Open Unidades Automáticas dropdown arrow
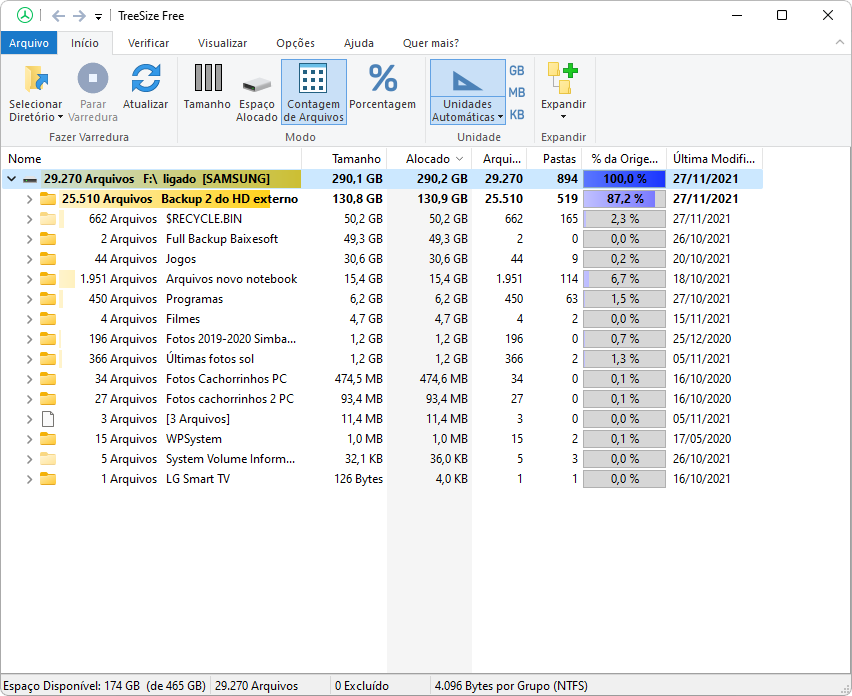The image size is (852, 696). (x=500, y=117)
